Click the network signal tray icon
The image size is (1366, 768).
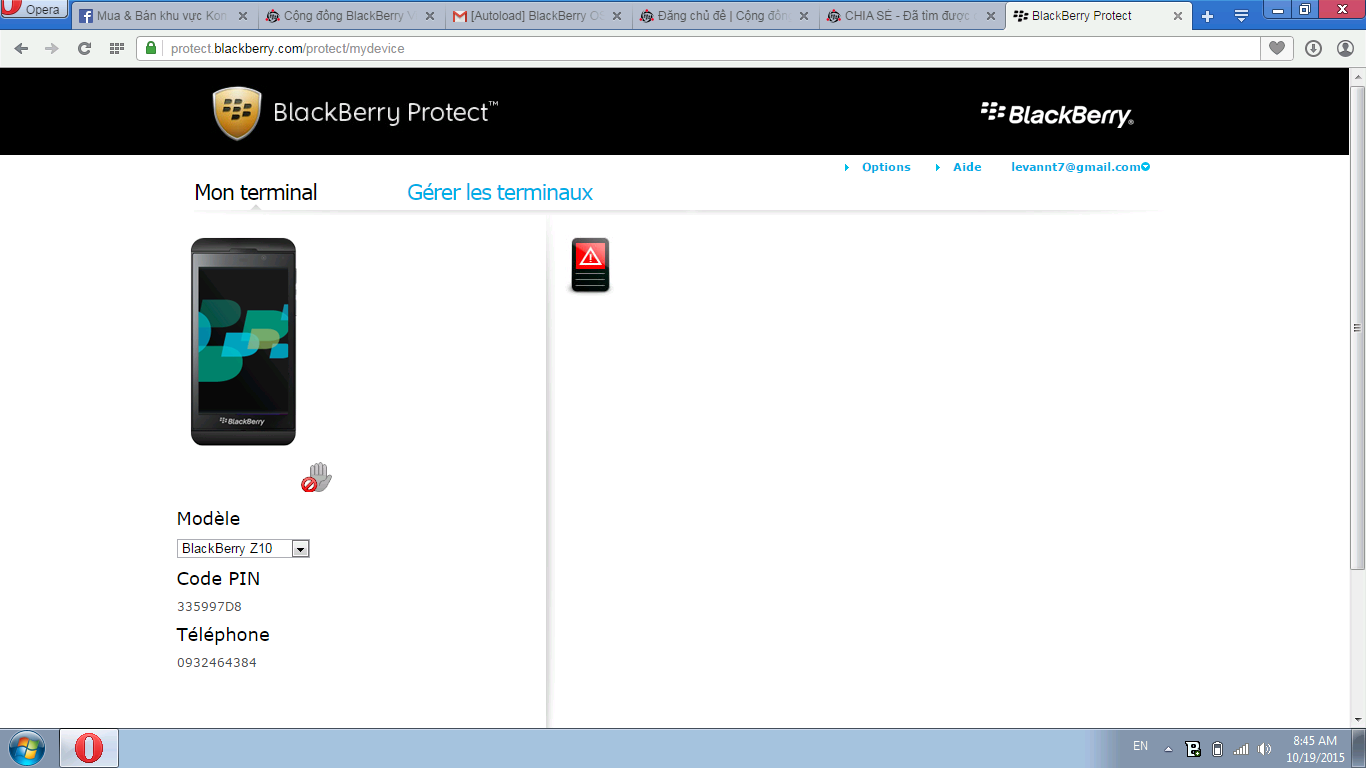tap(1241, 748)
